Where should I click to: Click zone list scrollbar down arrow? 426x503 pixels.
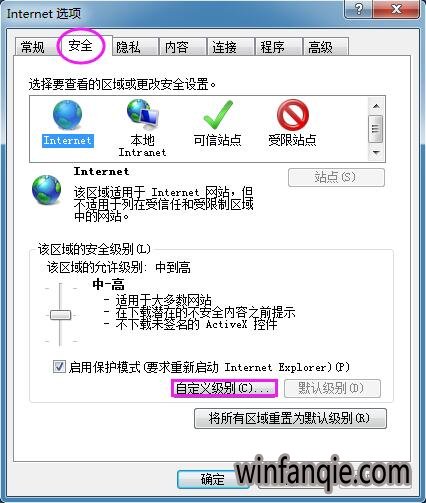click(376, 153)
